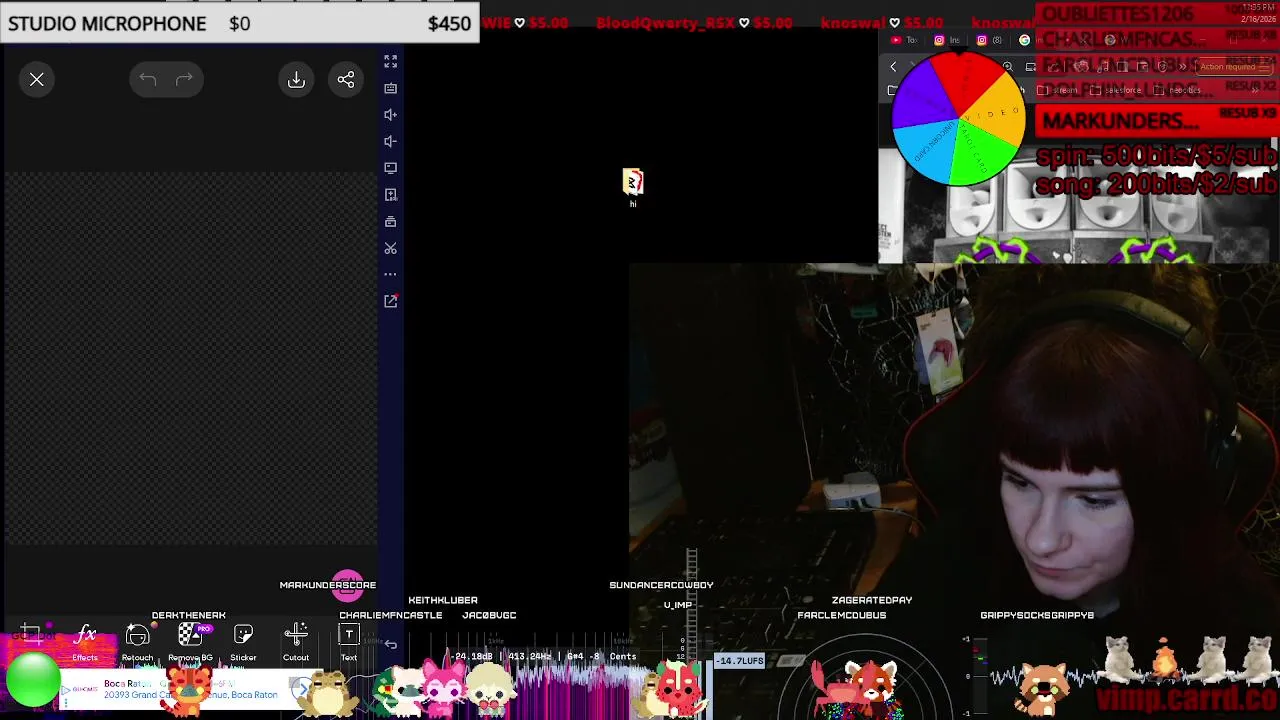Screen dimensions: 1280x720
Task: Open the toolbox icon in emulator sidebar
Action: click(x=391, y=221)
